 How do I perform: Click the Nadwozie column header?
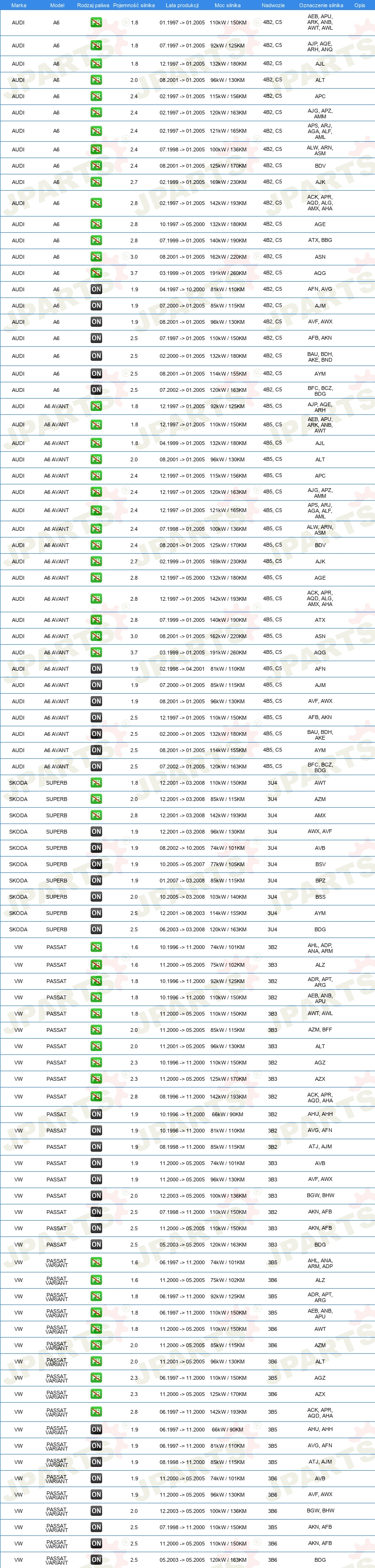tap(273, 5)
